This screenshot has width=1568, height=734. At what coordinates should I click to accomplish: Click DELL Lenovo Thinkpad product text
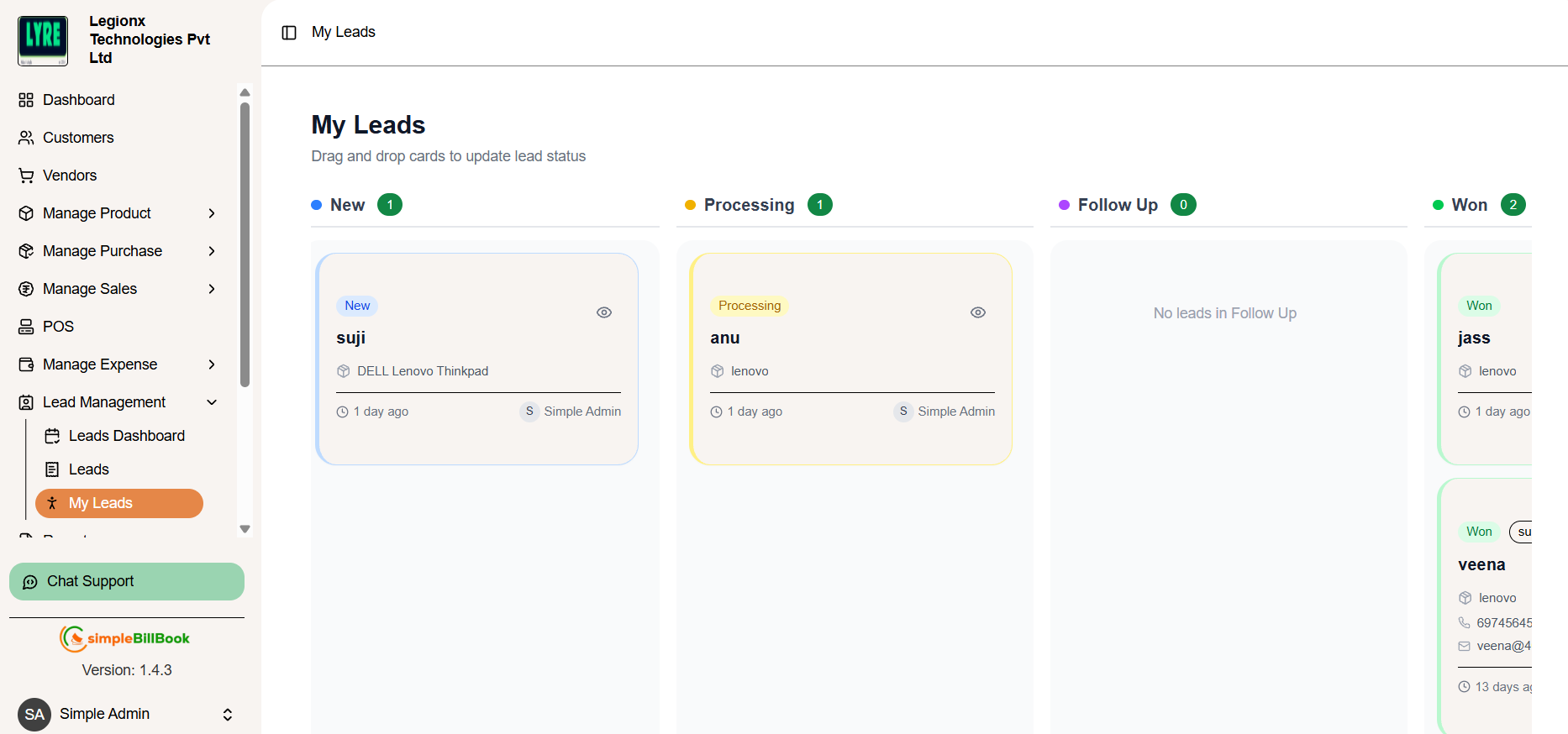point(423,371)
